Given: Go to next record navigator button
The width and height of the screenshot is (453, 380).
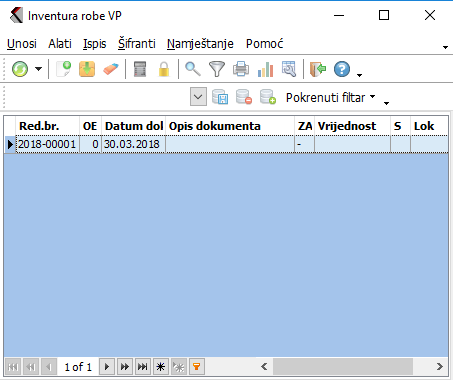Looking at the screenshot, I should pyautogui.click(x=107, y=367).
